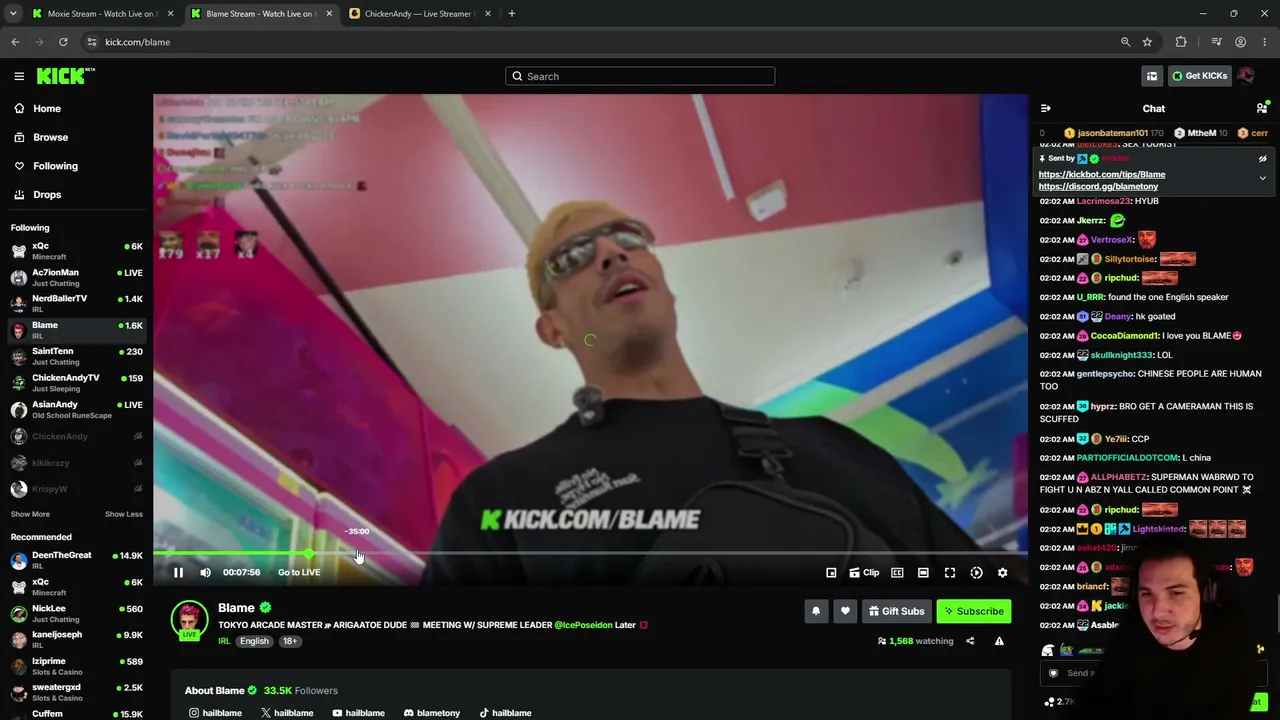Toggle the notification bell for Blame

816,611
